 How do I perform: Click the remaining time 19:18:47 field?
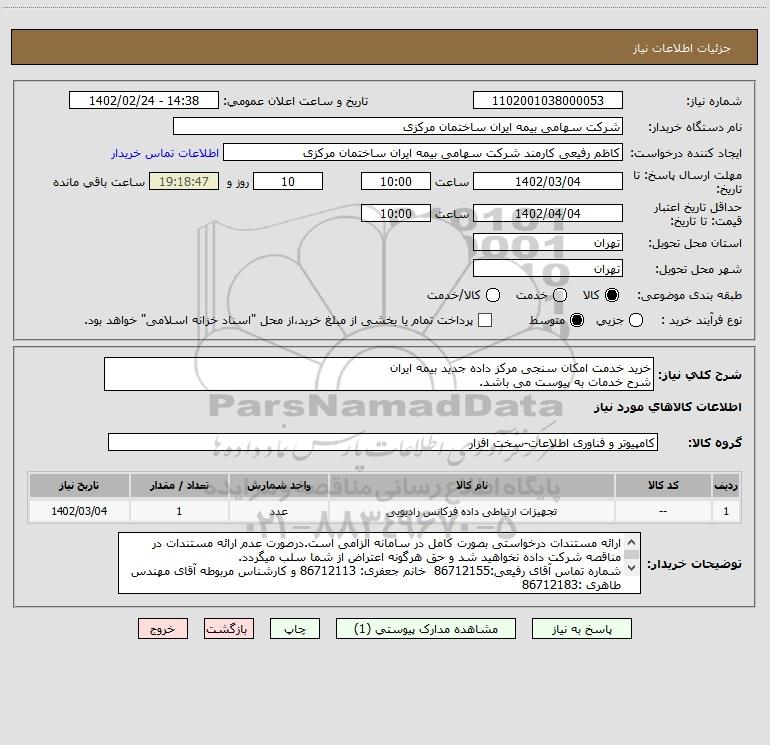coord(184,181)
